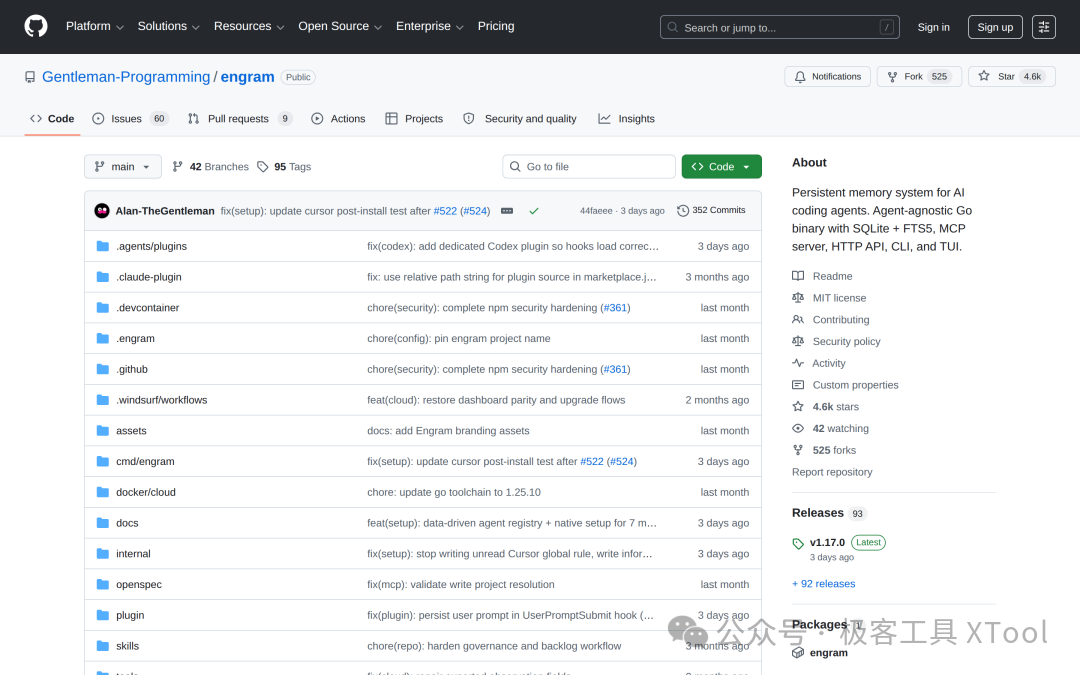The width and height of the screenshot is (1080, 675).
Task: Click the assets folder icon
Action: coord(103,430)
